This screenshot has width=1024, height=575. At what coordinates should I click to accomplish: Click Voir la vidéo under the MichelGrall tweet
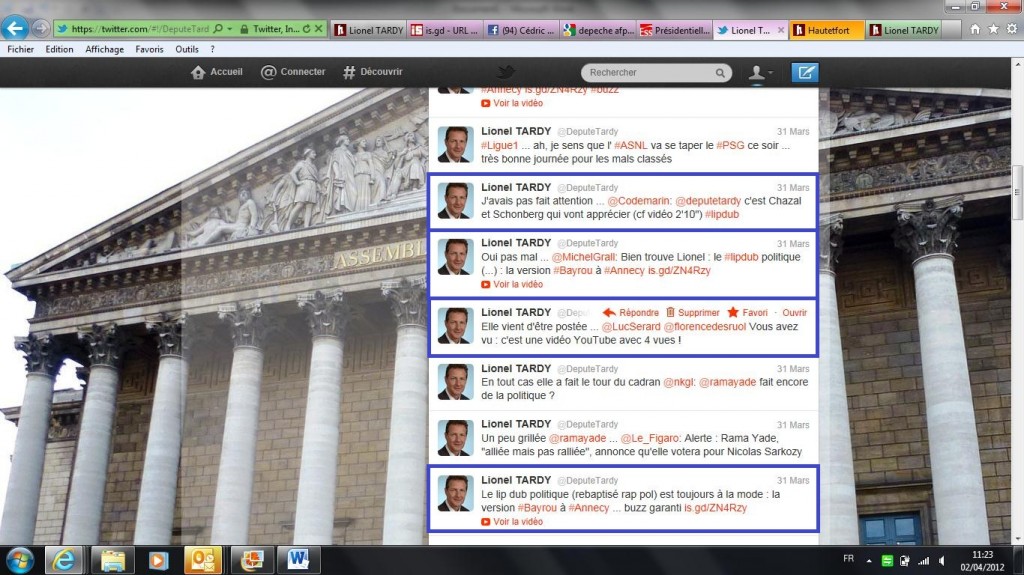pyautogui.click(x=511, y=284)
